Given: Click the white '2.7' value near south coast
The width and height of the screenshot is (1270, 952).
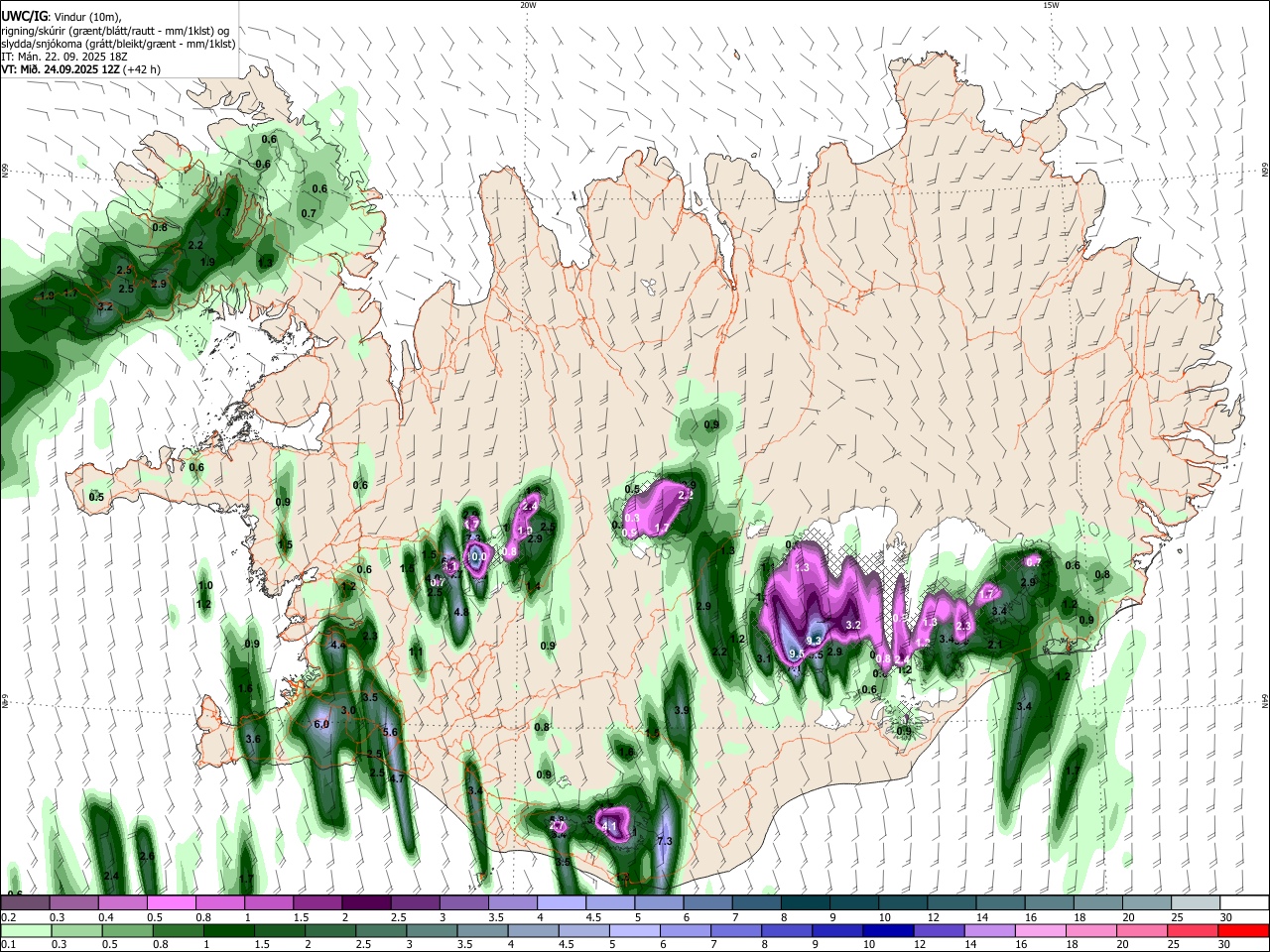Looking at the screenshot, I should pos(557,825).
